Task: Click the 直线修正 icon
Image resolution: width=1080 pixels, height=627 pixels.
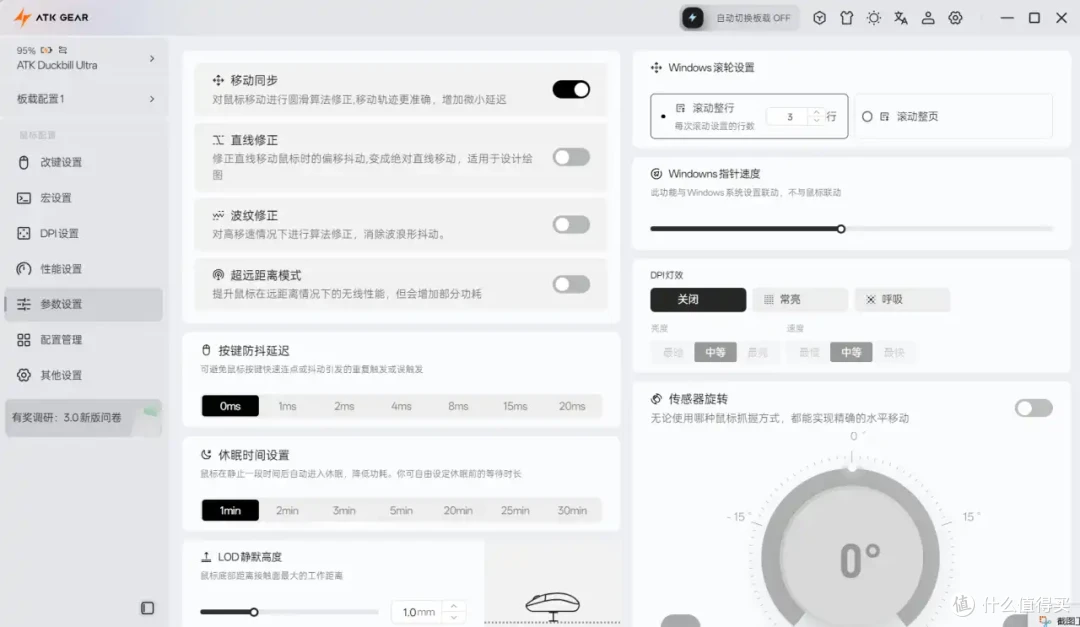Action: coord(218,140)
